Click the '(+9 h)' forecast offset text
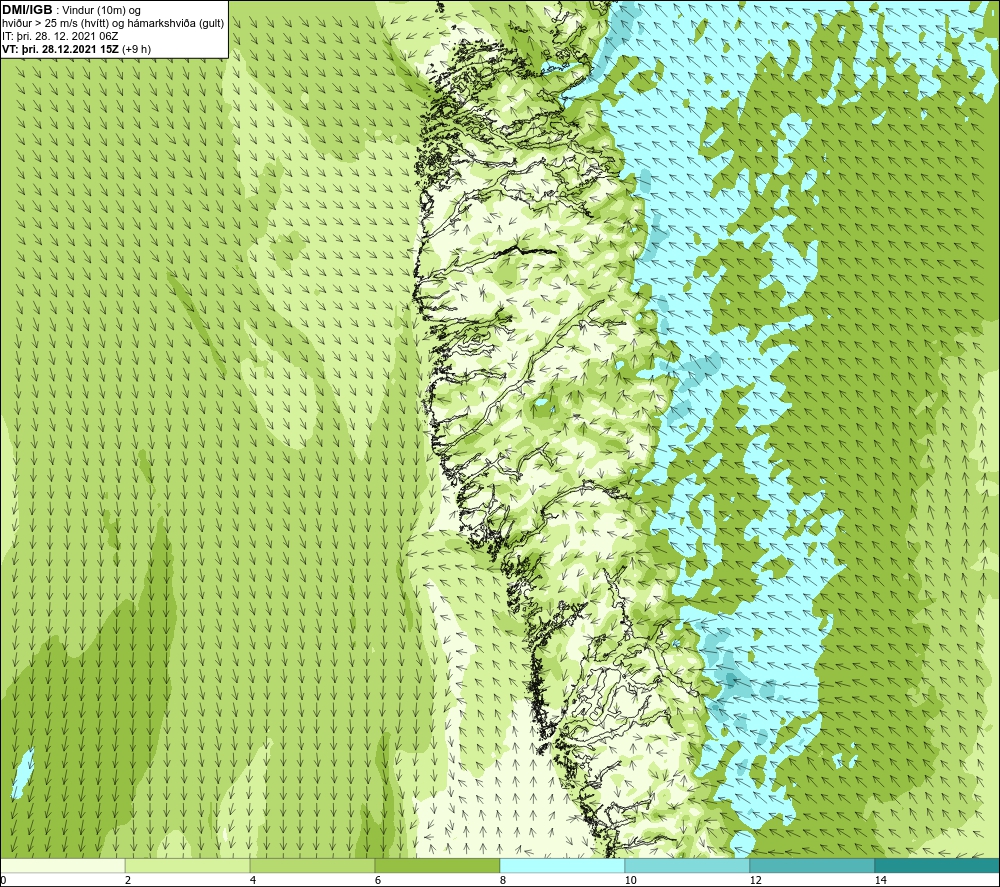This screenshot has width=1000, height=887. 136,49
